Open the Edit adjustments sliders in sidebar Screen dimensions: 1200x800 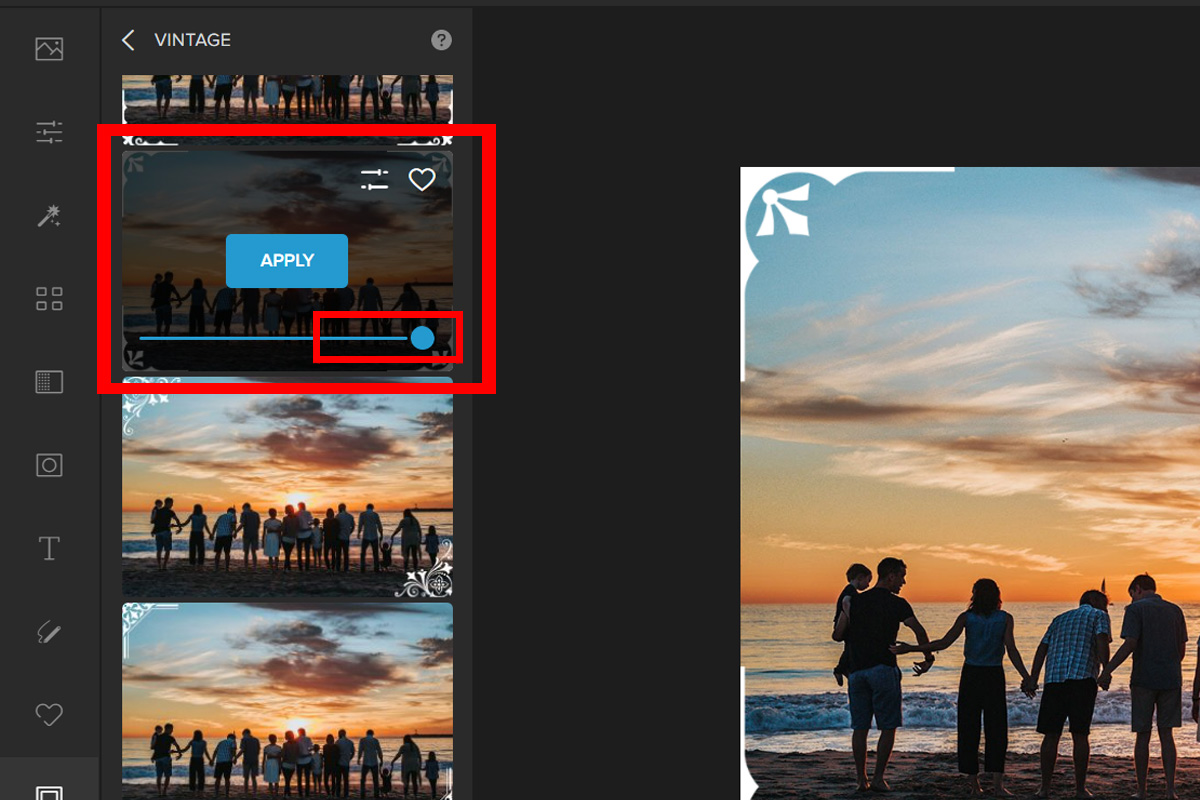(x=49, y=131)
